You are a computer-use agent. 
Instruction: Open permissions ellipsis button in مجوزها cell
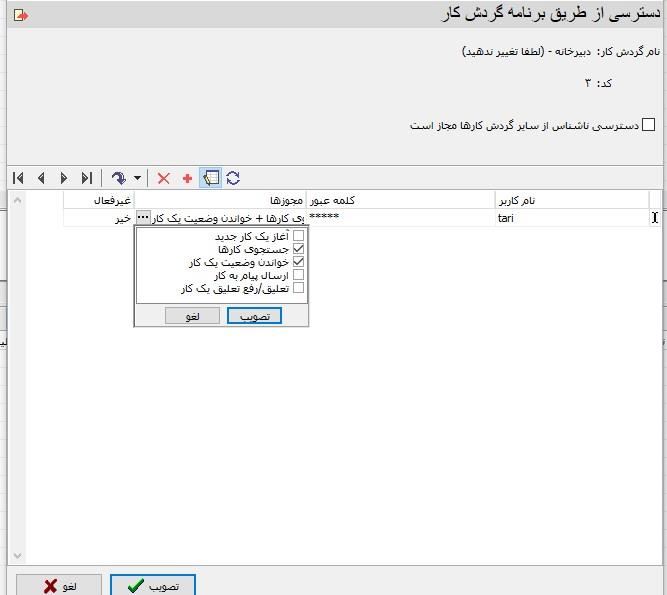pyautogui.click(x=143, y=217)
